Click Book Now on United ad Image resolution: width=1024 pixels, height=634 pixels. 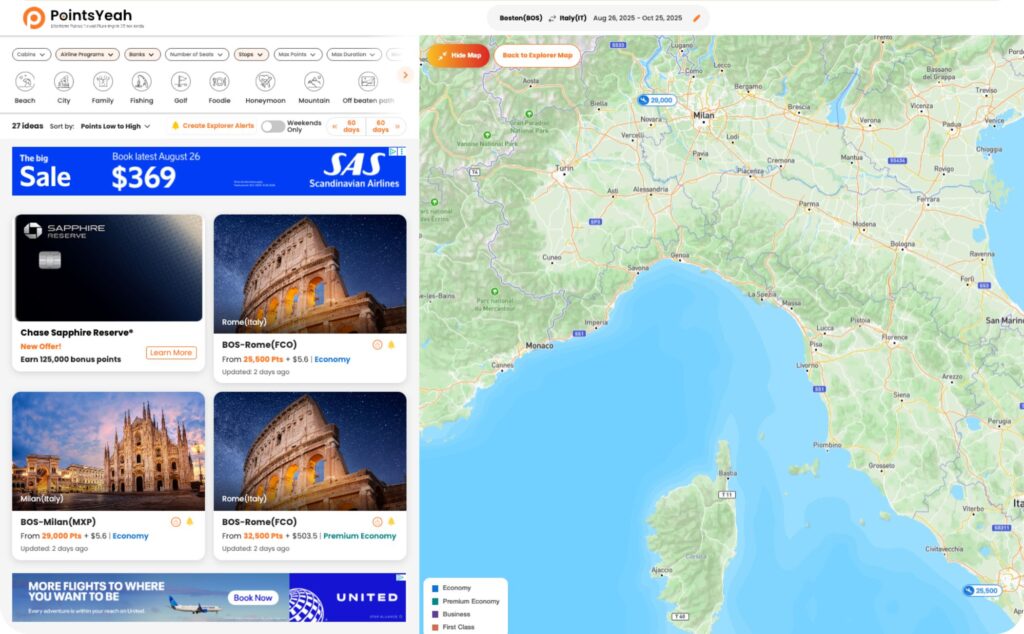pyautogui.click(x=253, y=597)
